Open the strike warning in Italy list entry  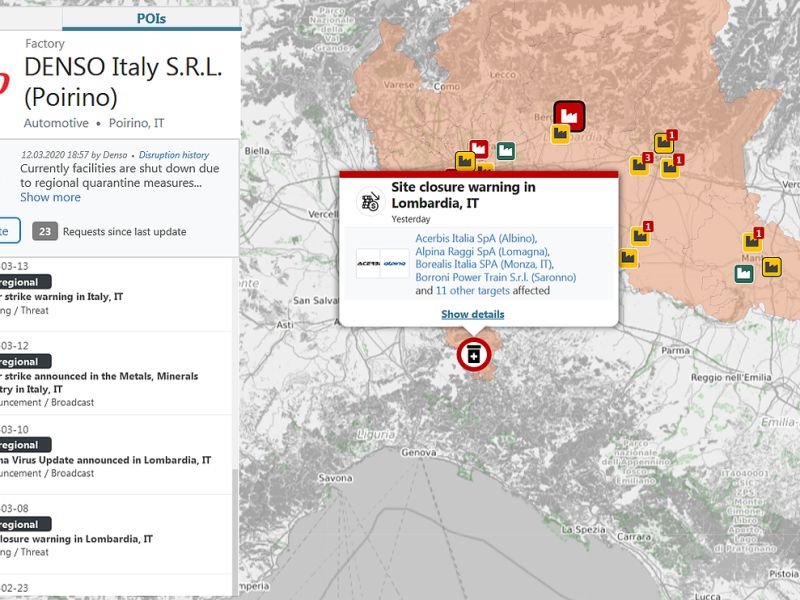click(116, 294)
